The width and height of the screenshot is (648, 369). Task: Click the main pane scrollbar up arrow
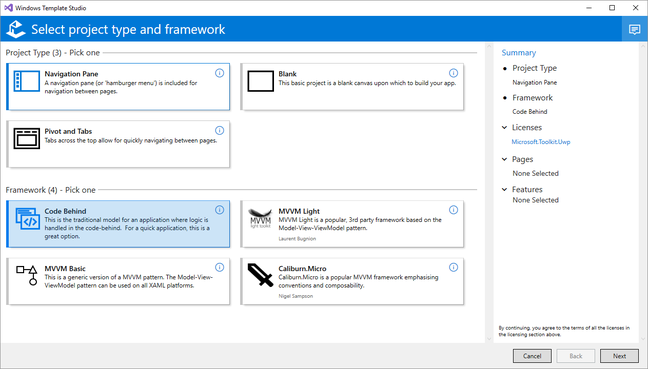point(489,45)
